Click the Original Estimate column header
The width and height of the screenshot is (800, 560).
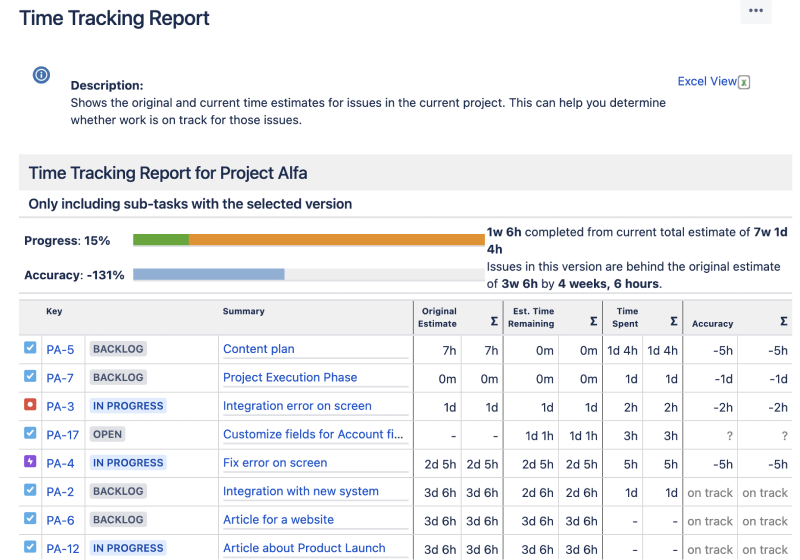438,317
